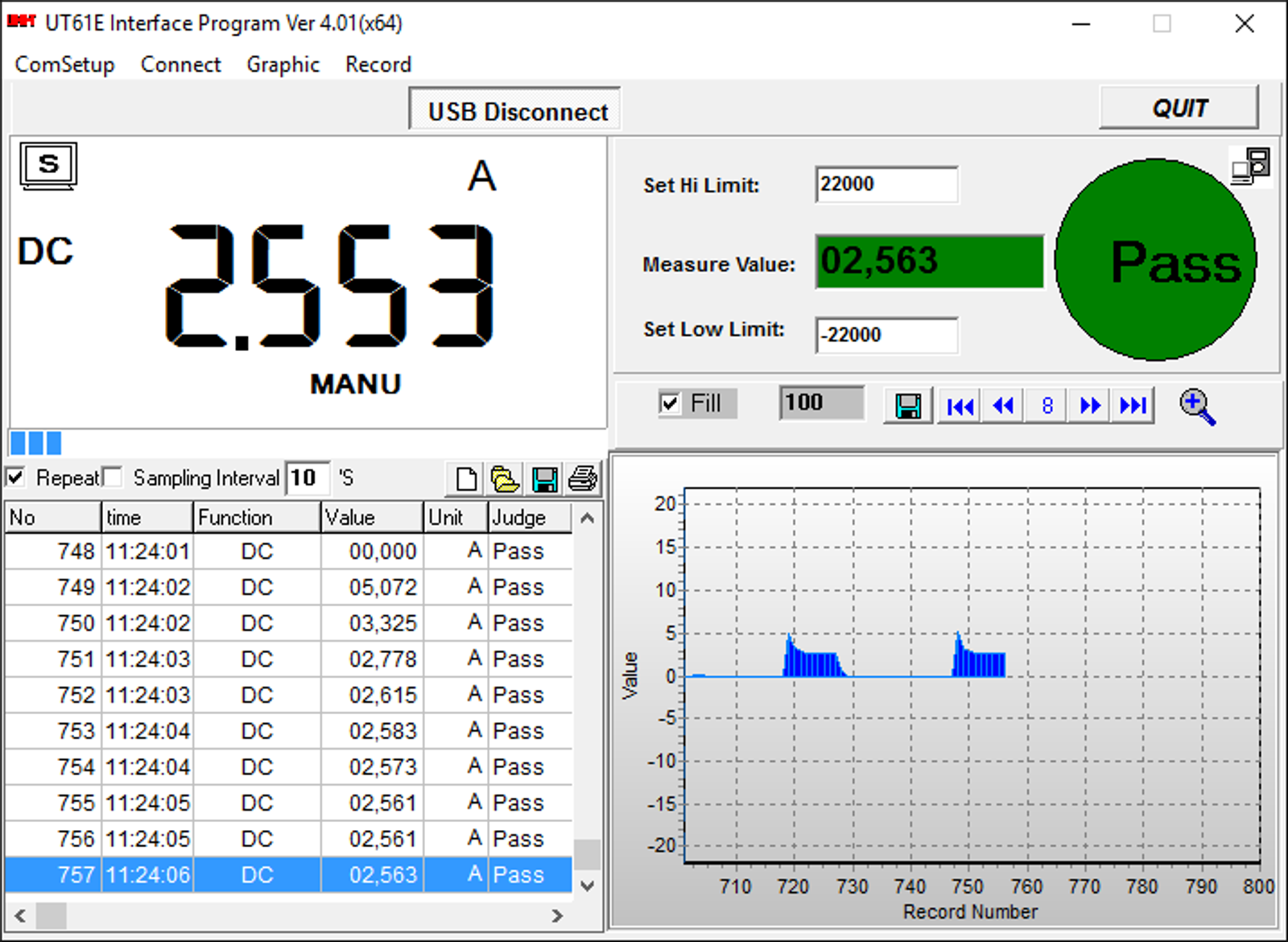Image resolution: width=1288 pixels, height=942 pixels.
Task: Open the Record menu
Action: pyautogui.click(x=378, y=64)
